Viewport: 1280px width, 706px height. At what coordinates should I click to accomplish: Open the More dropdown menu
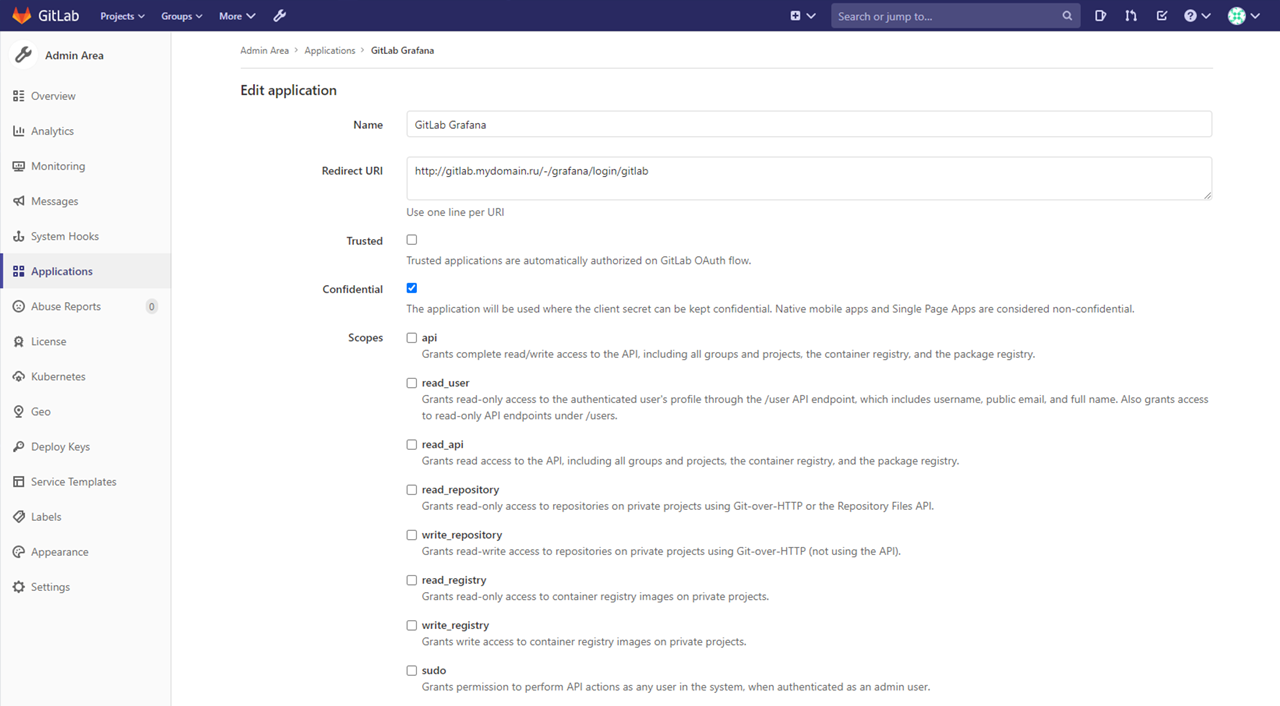tap(237, 16)
